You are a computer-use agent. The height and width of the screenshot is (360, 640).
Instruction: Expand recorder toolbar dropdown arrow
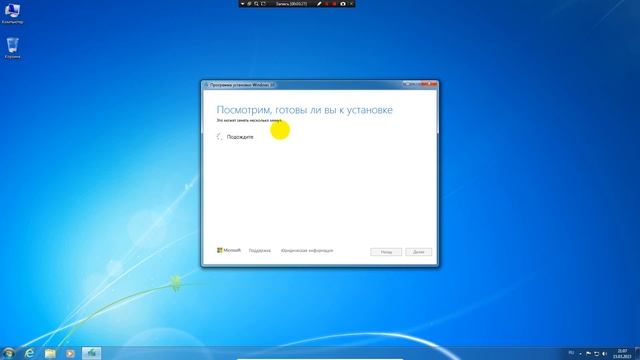point(242,4)
